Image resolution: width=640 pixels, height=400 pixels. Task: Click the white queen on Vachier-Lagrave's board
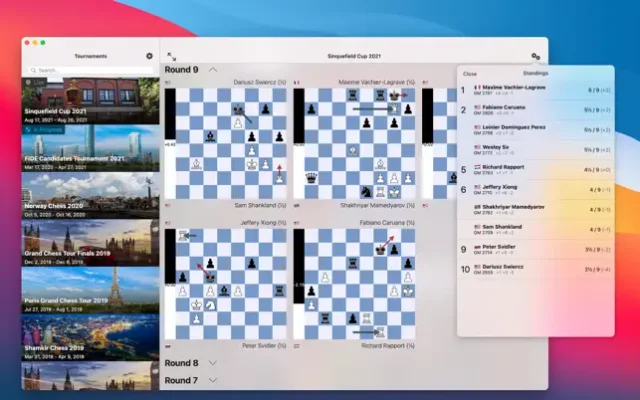(x=312, y=178)
